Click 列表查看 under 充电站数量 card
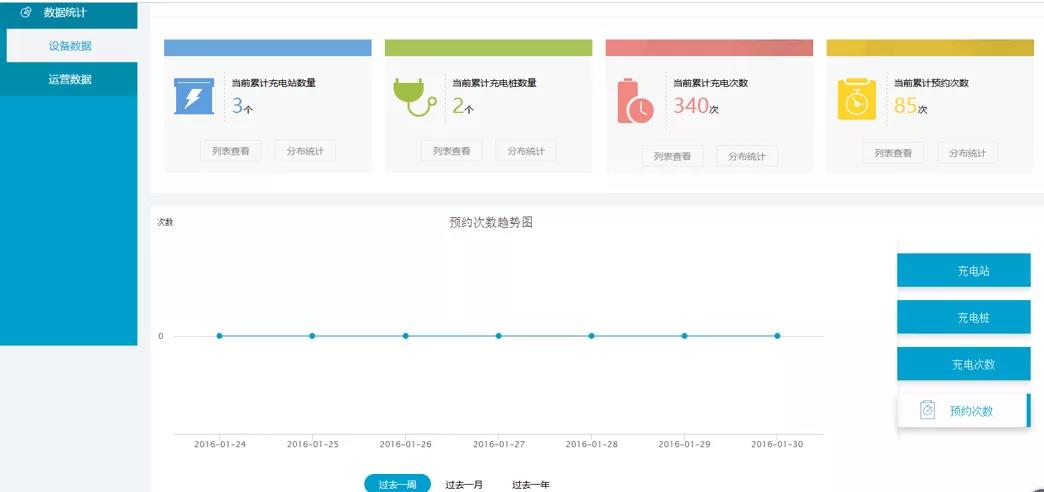This screenshot has height=492, width=1044. tap(230, 152)
